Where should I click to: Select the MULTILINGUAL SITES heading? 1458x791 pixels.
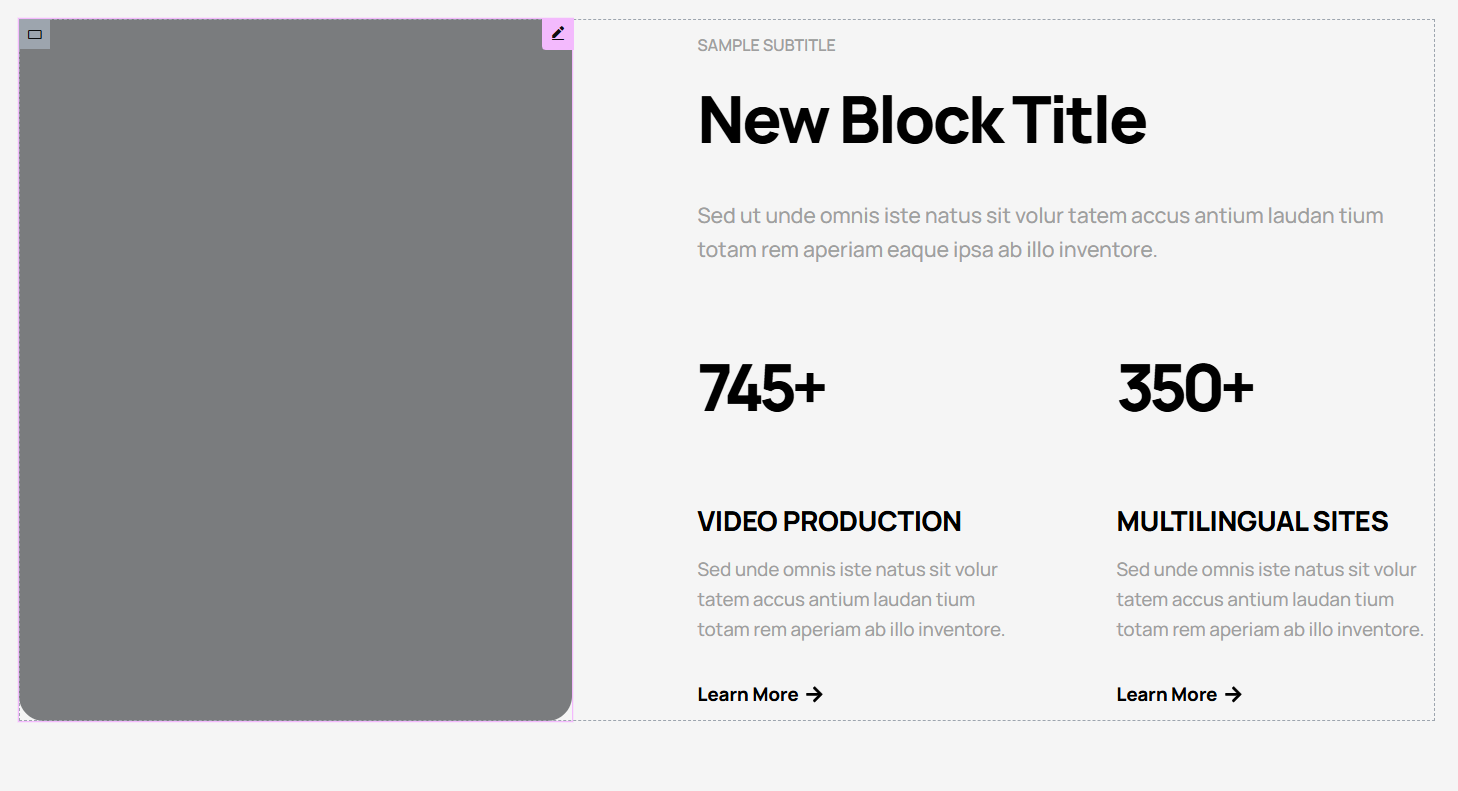point(1252,521)
